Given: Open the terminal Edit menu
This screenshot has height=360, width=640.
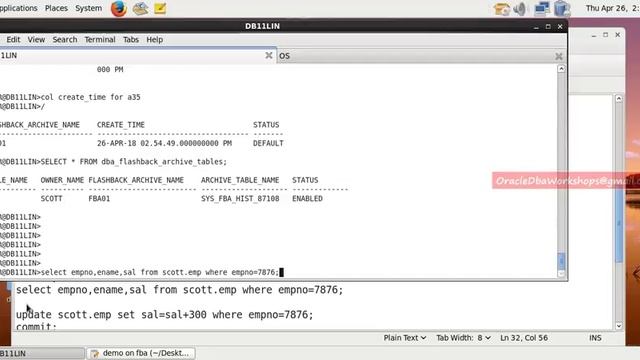Looking at the screenshot, I should [13, 40].
